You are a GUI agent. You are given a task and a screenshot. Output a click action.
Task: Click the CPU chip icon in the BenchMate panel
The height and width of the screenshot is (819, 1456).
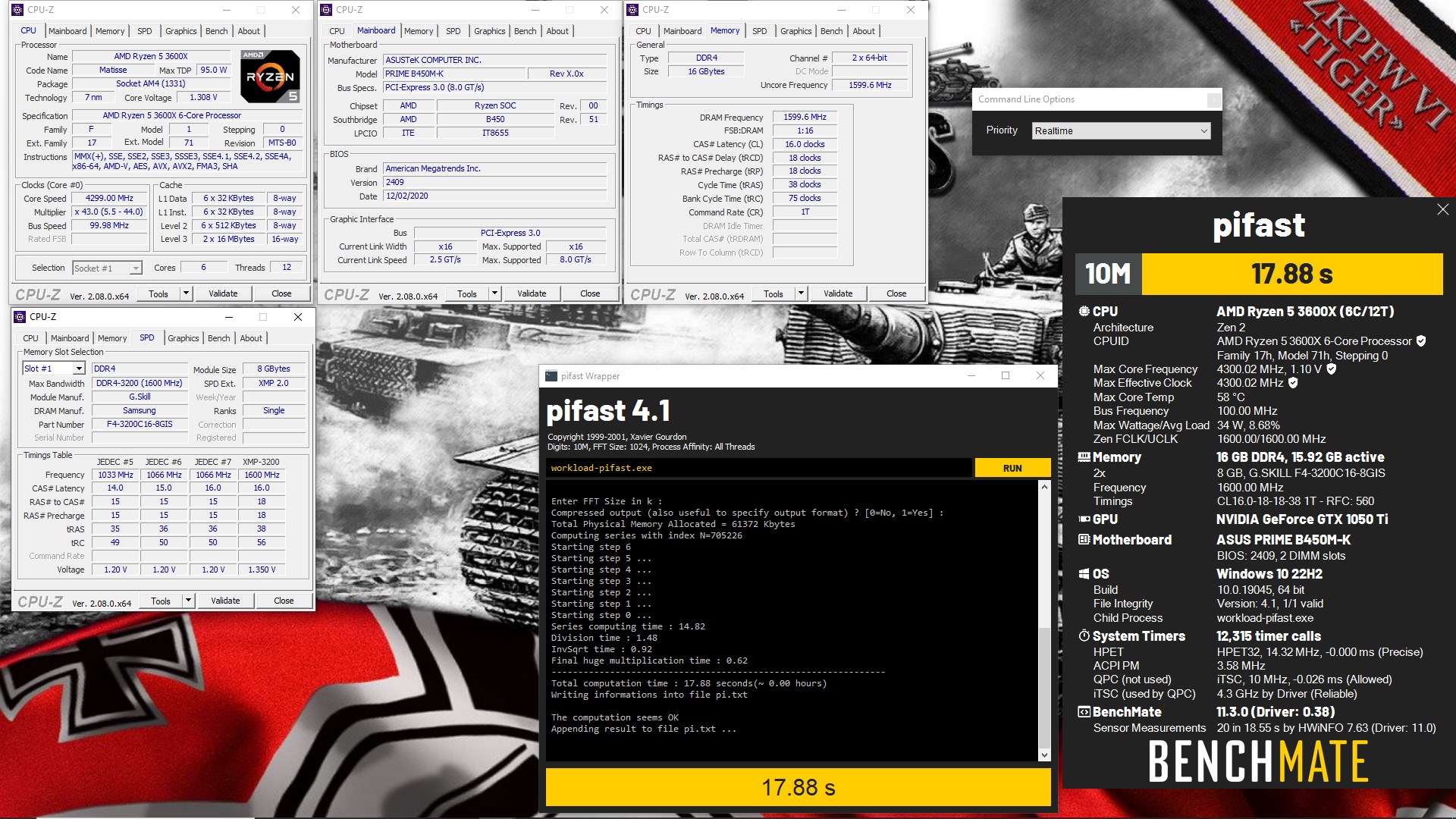(1084, 312)
